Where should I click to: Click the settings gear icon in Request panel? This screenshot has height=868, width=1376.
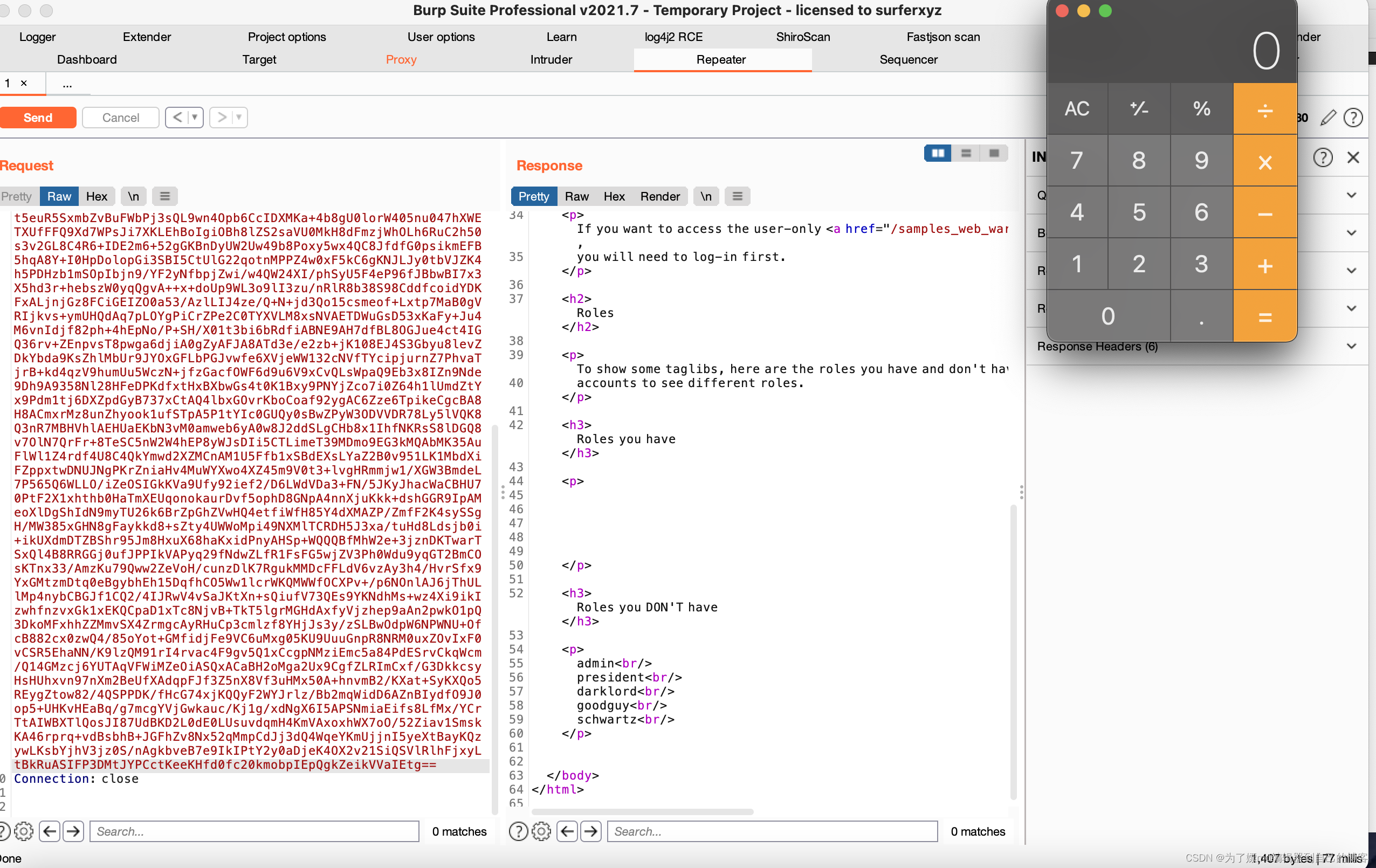[x=22, y=831]
